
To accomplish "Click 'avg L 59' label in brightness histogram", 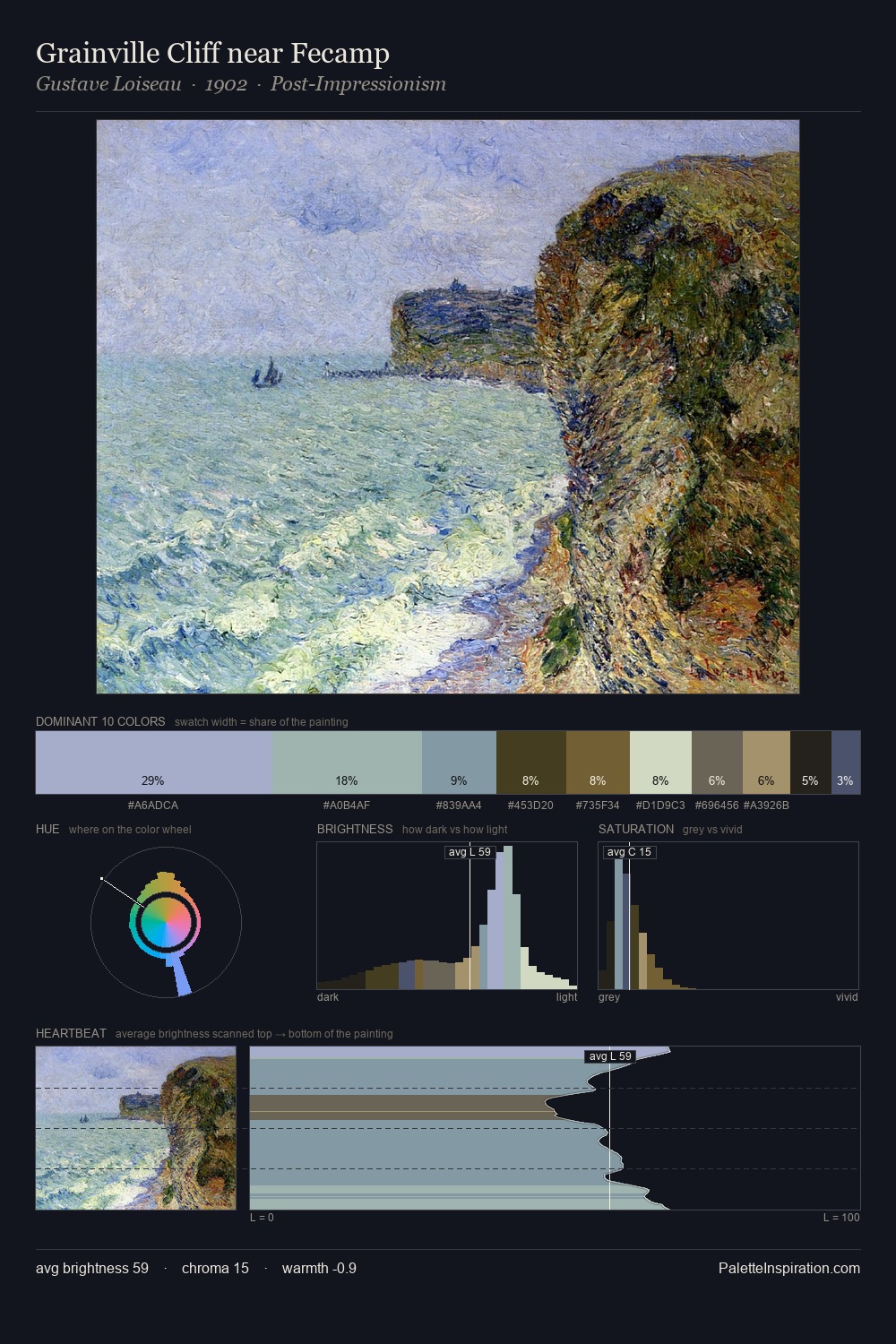I will coord(470,852).
